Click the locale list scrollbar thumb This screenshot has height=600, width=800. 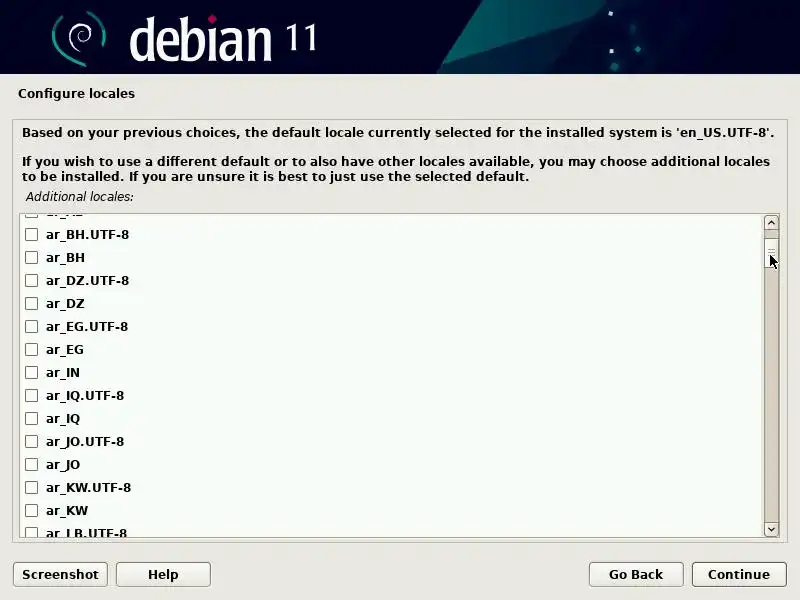coord(771,253)
